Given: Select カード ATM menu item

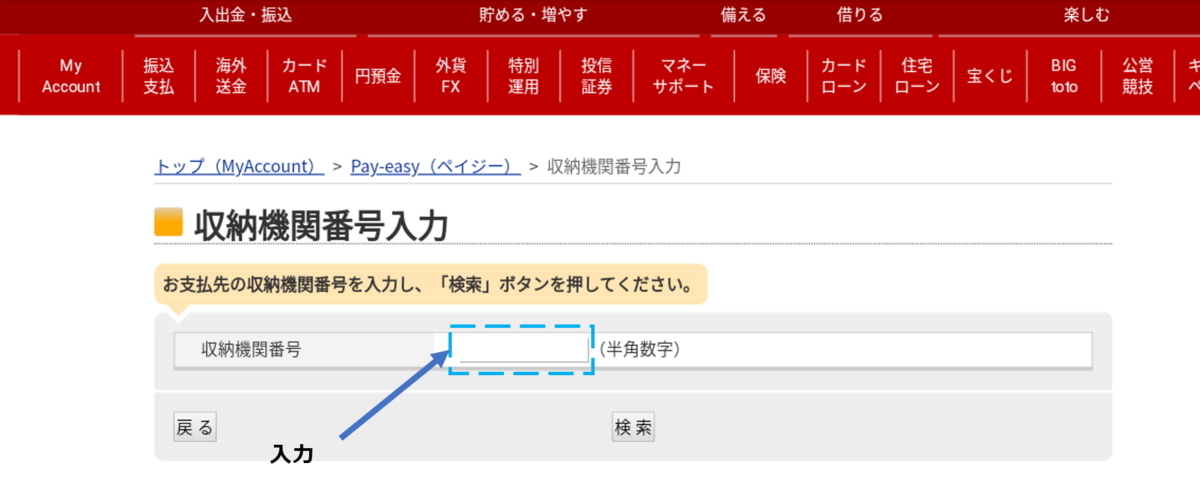Looking at the screenshot, I should click(x=304, y=76).
